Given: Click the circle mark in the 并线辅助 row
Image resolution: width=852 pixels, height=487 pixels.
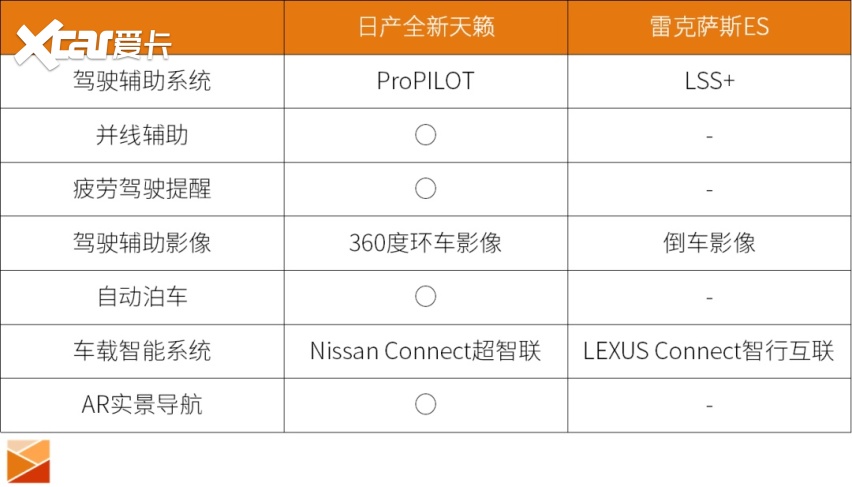Looking at the screenshot, I should click(425, 135).
